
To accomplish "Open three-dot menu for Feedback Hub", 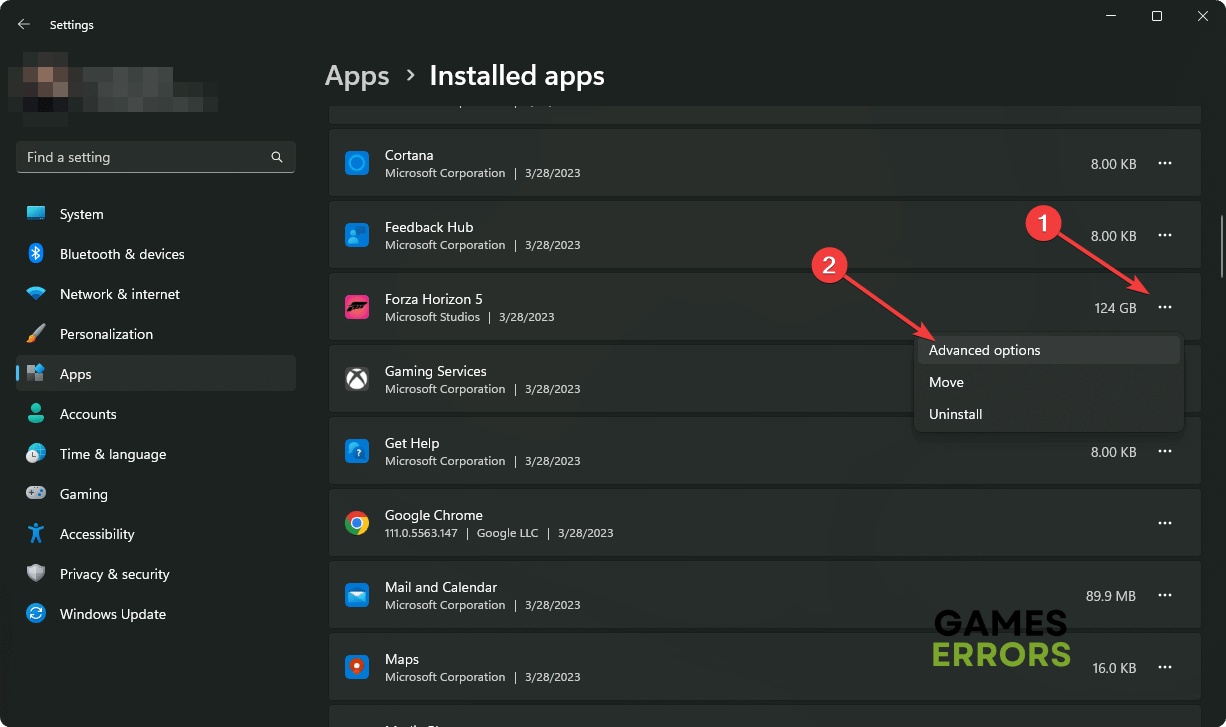I will click(1164, 235).
